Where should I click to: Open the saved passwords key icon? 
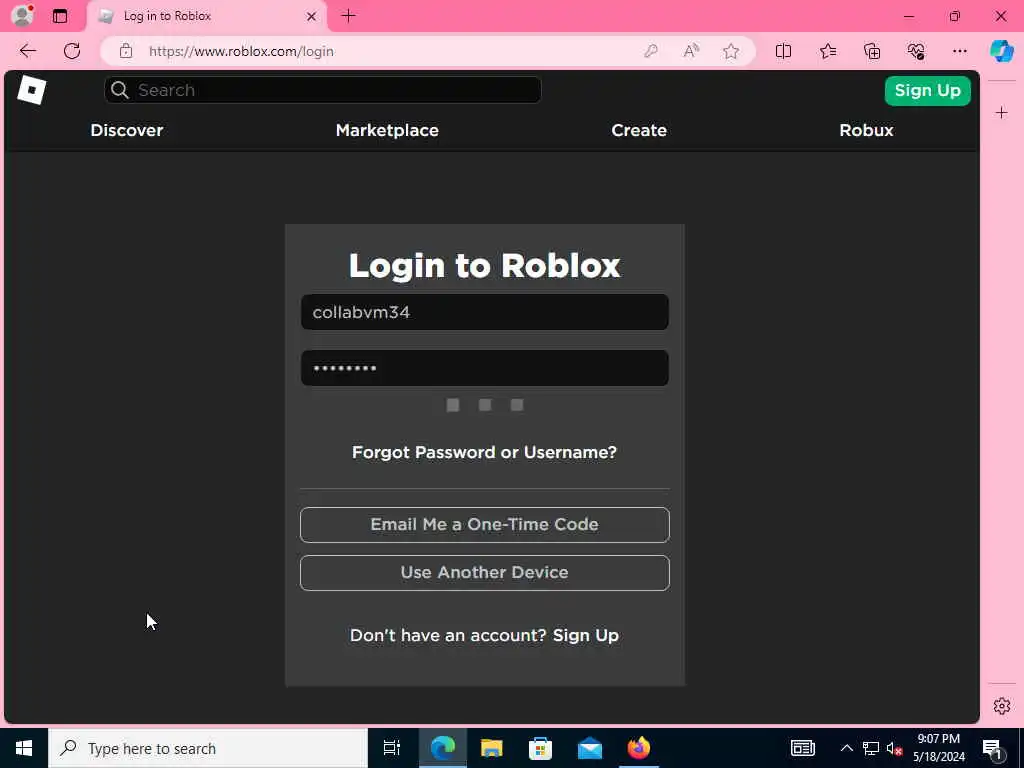[650, 51]
